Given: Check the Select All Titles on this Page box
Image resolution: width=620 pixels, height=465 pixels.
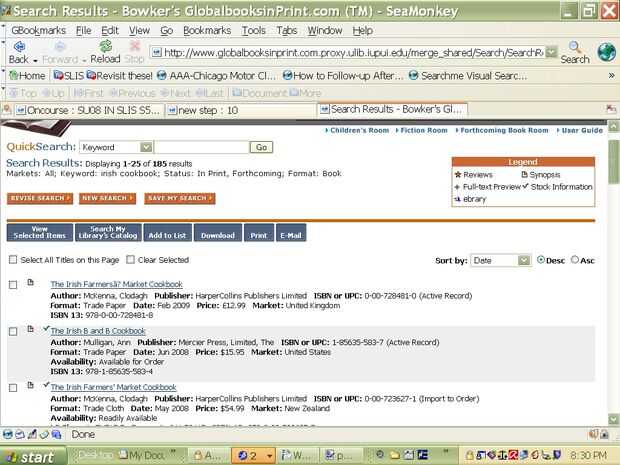Looking at the screenshot, I should [x=13, y=259].
